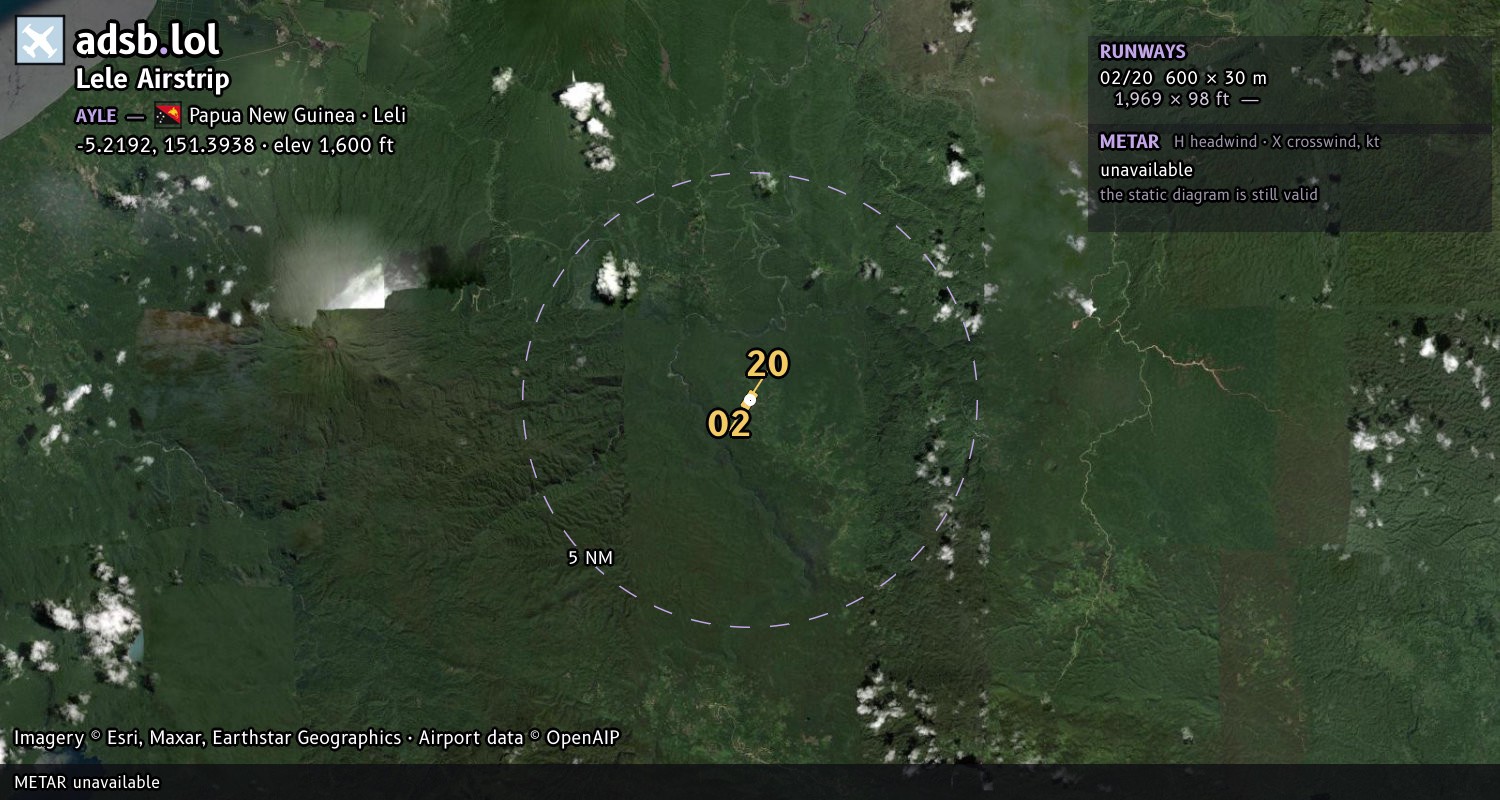Click the METAR 'unavailable' value

[x=1146, y=170]
